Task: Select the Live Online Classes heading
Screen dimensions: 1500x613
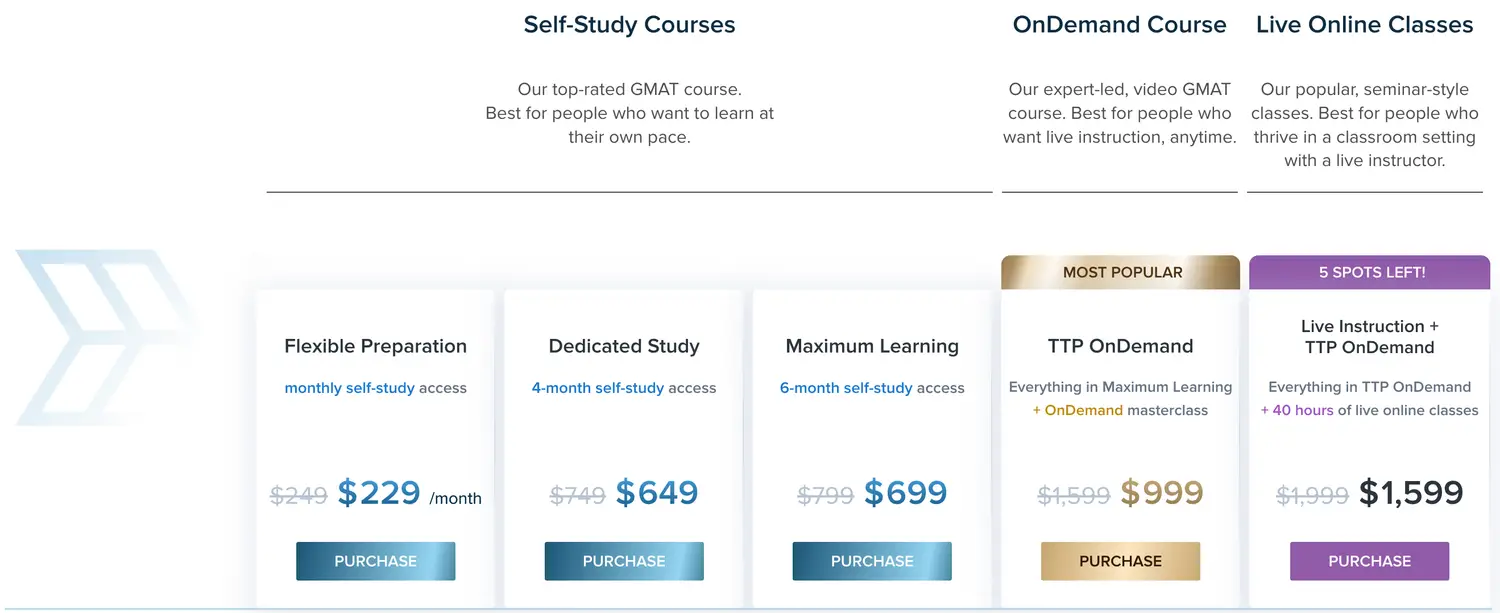Action: click(x=1364, y=25)
